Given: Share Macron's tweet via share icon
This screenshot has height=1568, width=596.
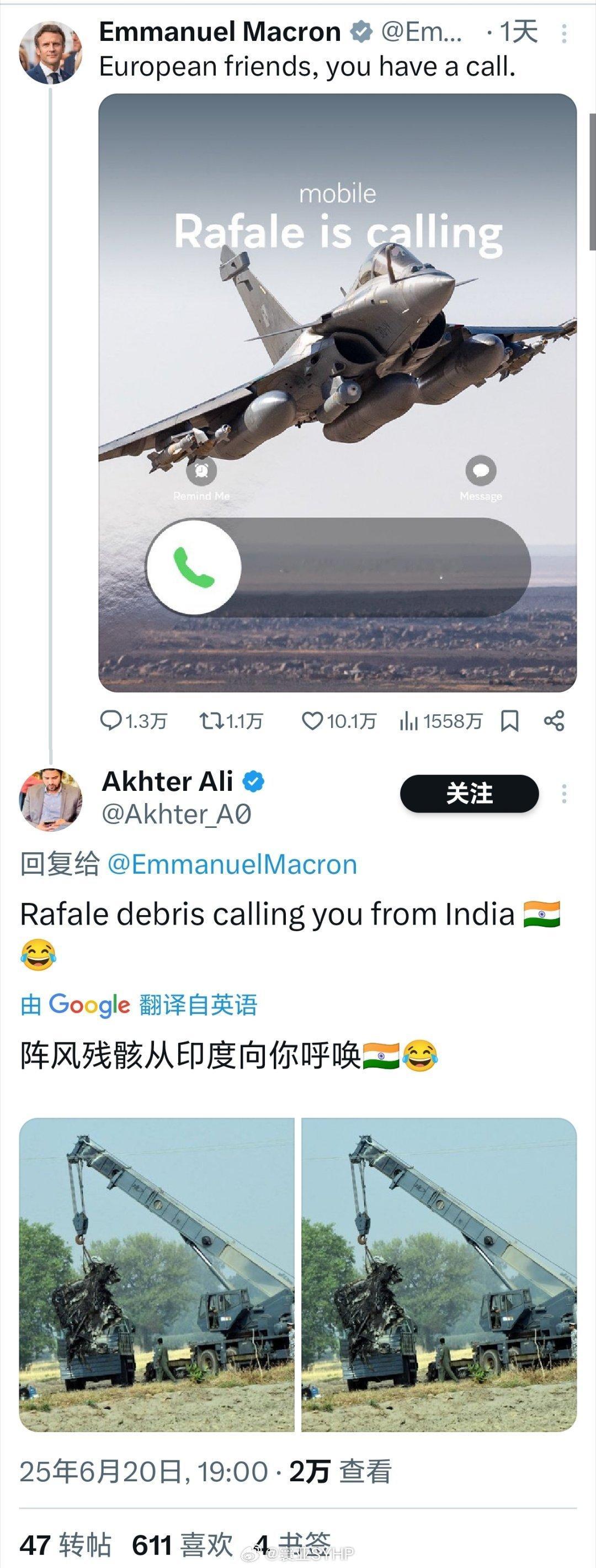Looking at the screenshot, I should coord(554,721).
